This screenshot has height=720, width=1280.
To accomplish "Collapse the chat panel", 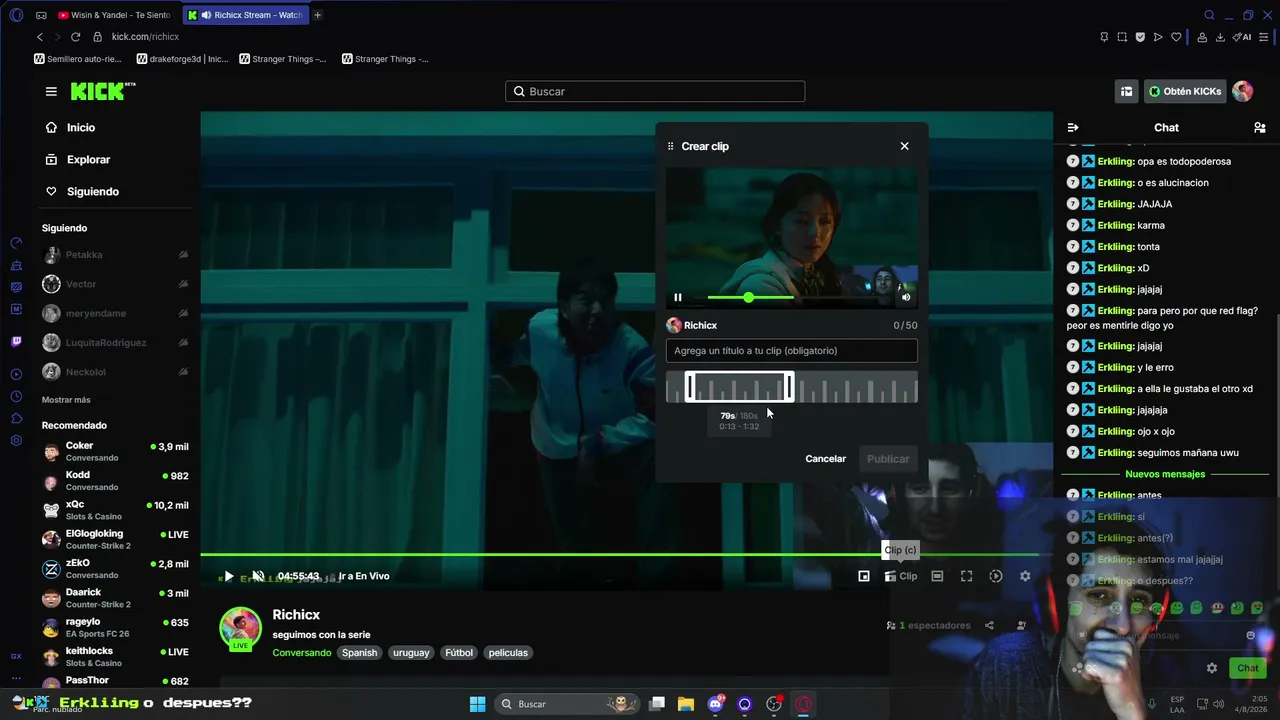I will [x=1073, y=128].
